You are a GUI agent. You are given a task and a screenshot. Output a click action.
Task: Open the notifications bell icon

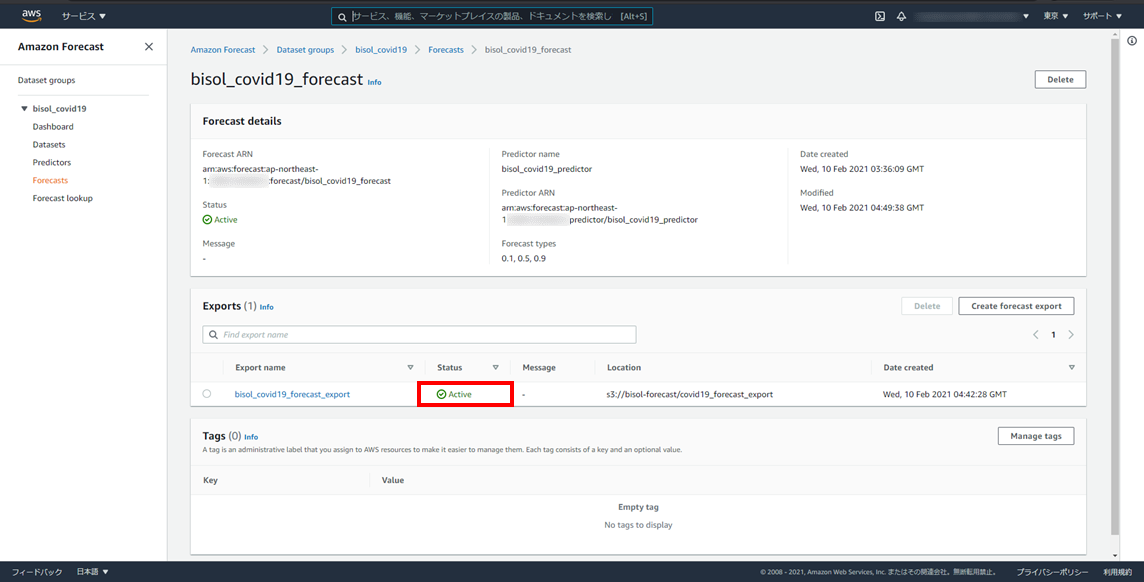coord(901,16)
